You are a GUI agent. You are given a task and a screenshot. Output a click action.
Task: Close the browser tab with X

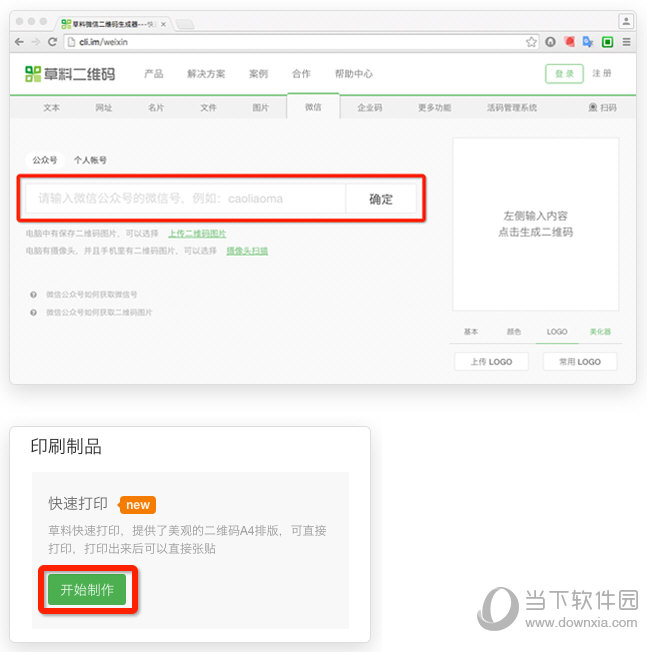pos(163,24)
